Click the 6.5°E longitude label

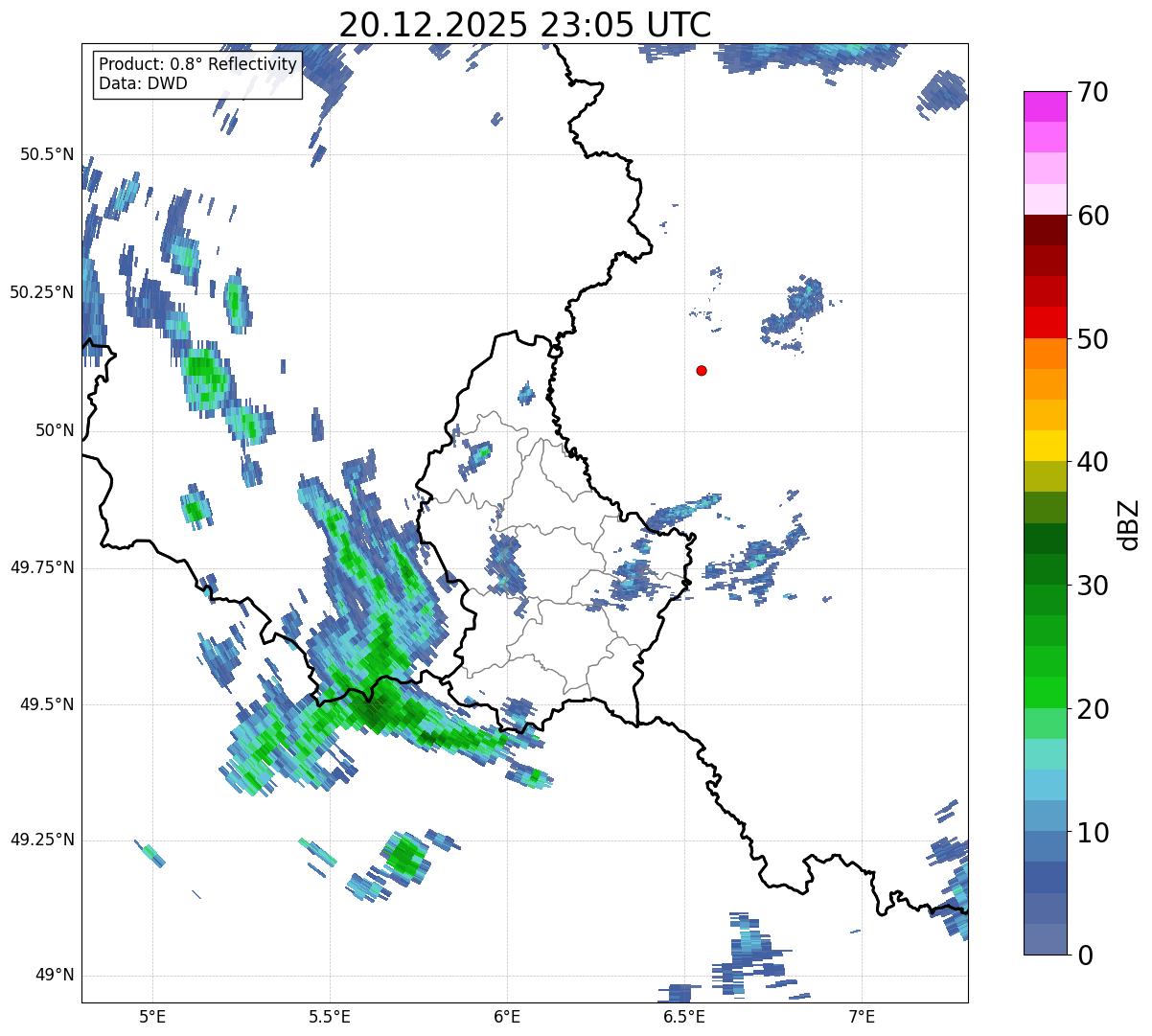(684, 1016)
